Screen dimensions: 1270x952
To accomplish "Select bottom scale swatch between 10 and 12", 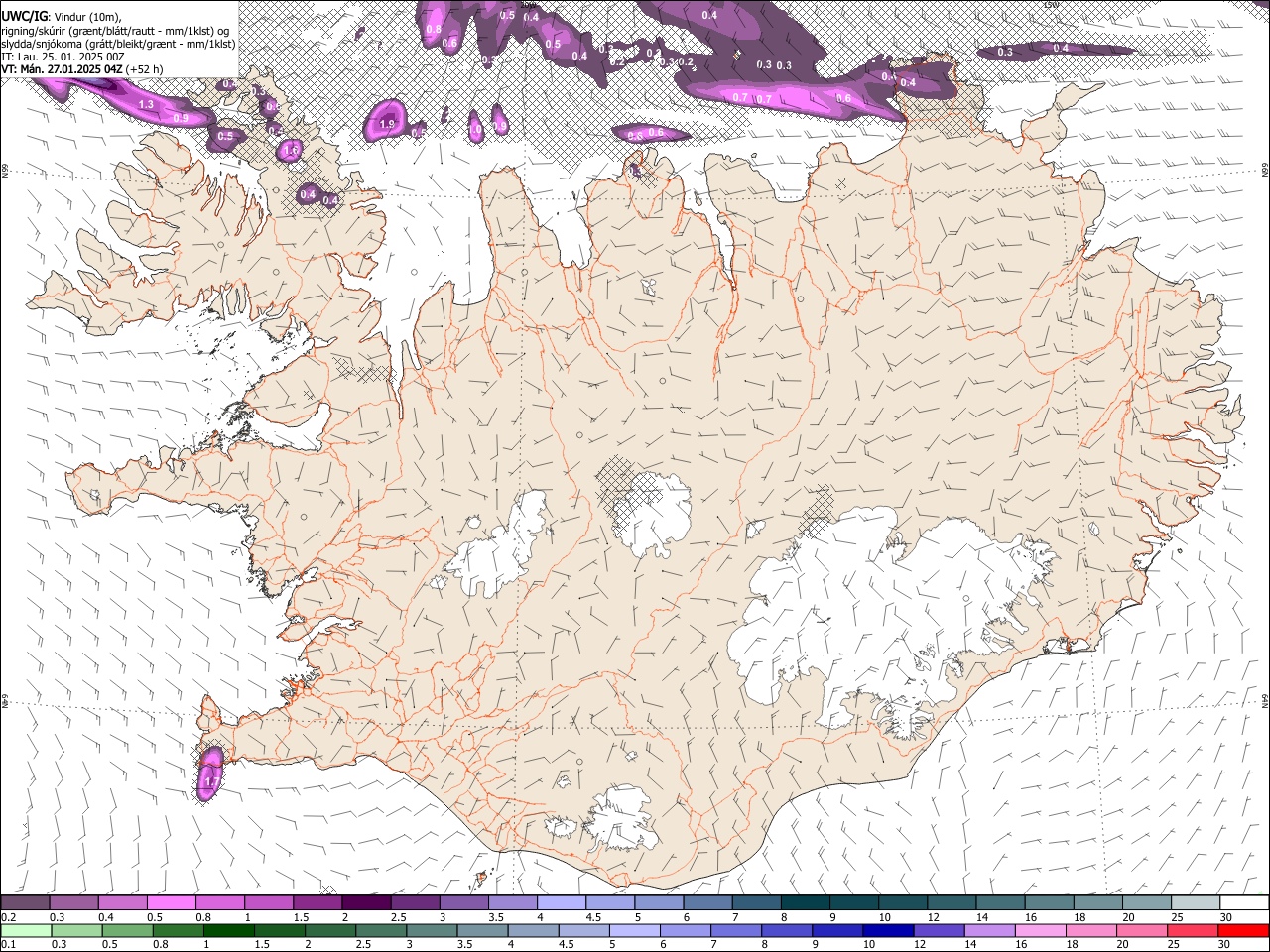I will click(x=888, y=930).
